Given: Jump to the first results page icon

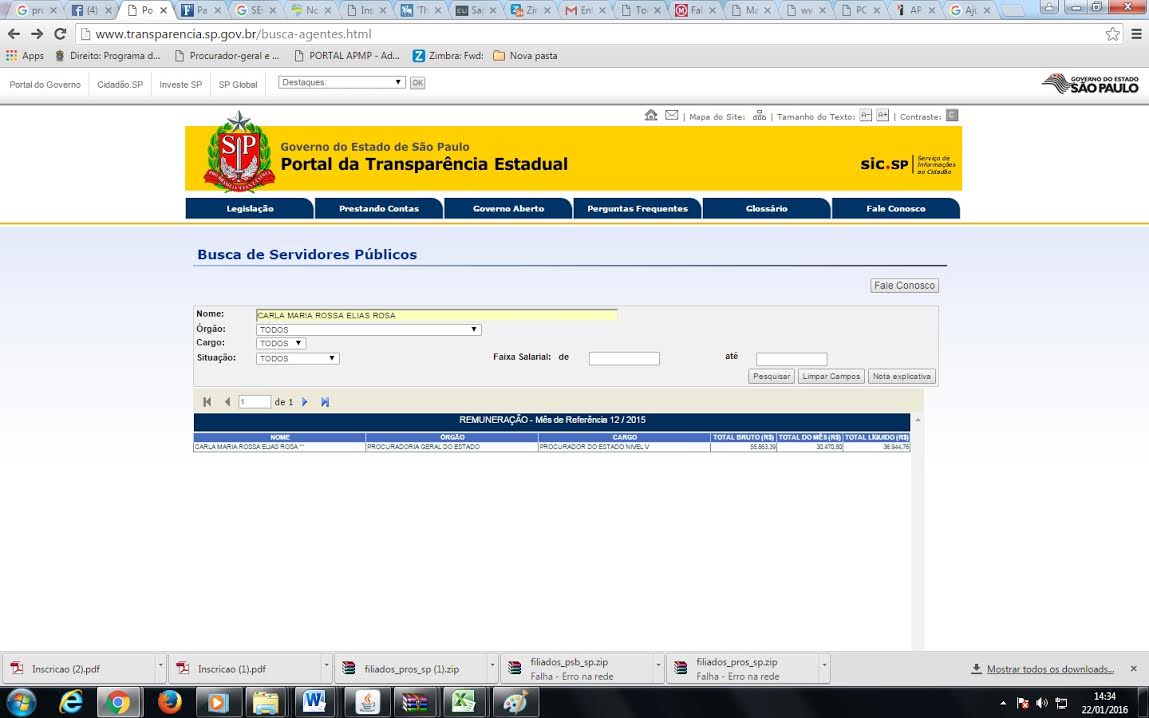Looking at the screenshot, I should click(x=207, y=402).
